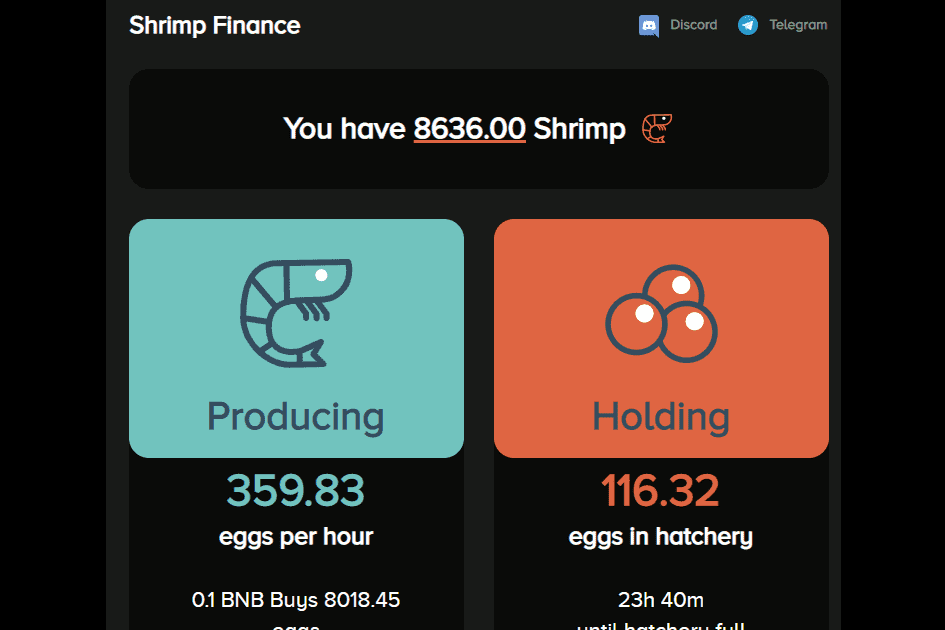Open the Discord link
Image resolution: width=945 pixels, height=630 pixels.
(x=678, y=25)
